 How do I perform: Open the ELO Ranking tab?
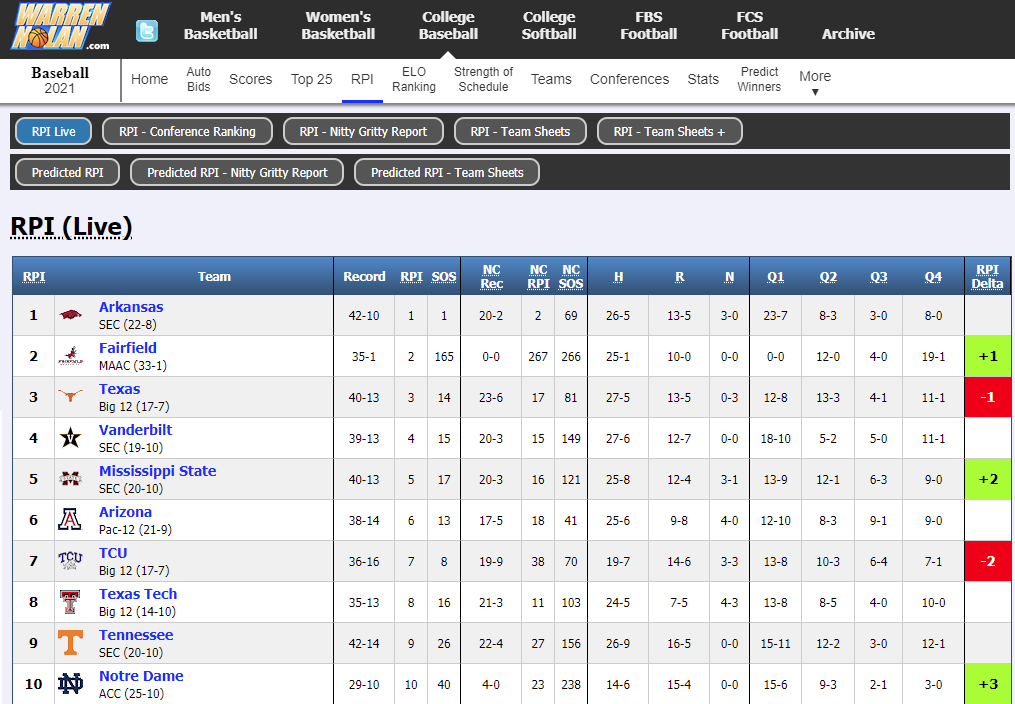tap(414, 79)
